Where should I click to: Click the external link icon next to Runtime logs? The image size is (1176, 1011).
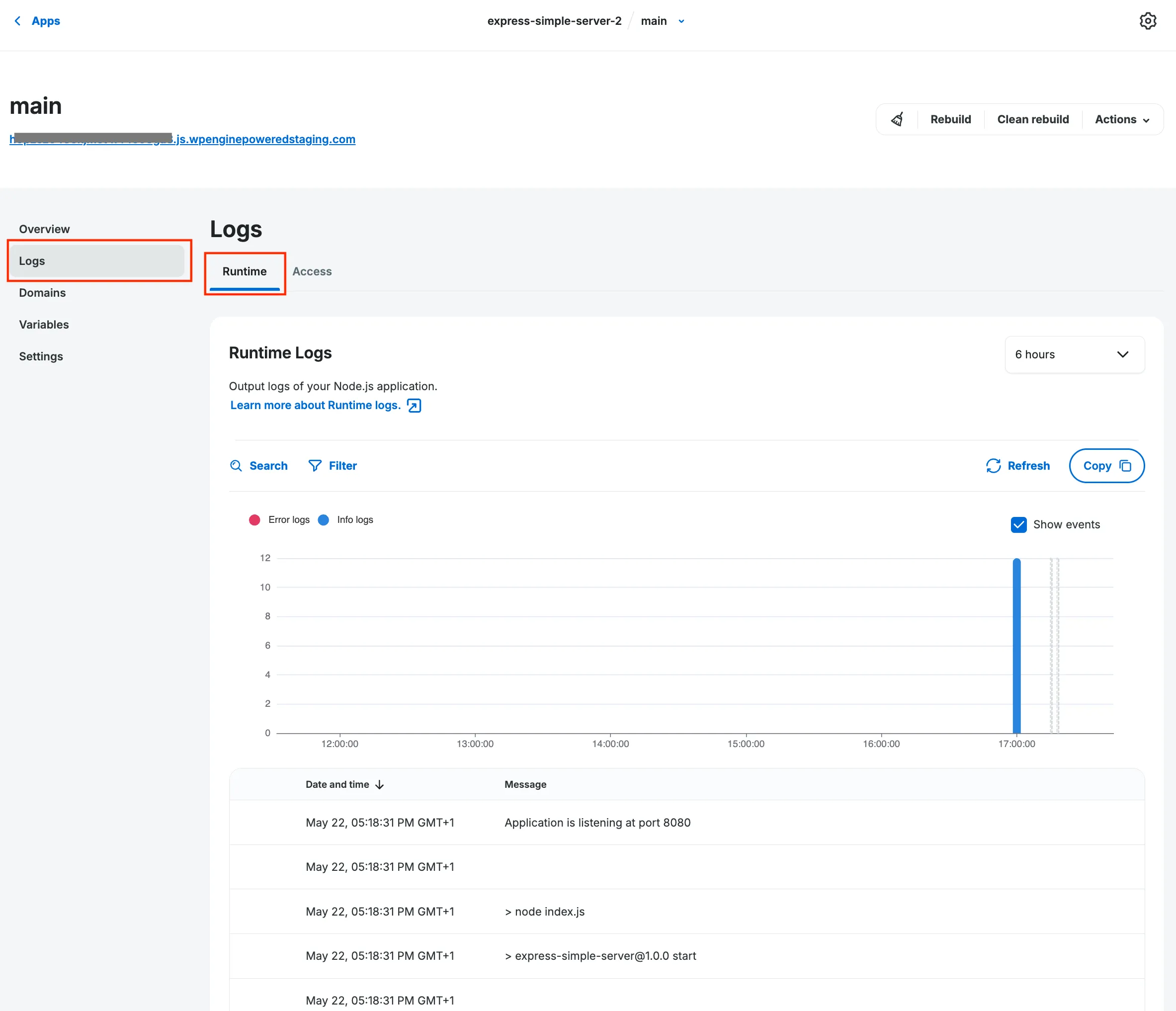pyautogui.click(x=414, y=405)
